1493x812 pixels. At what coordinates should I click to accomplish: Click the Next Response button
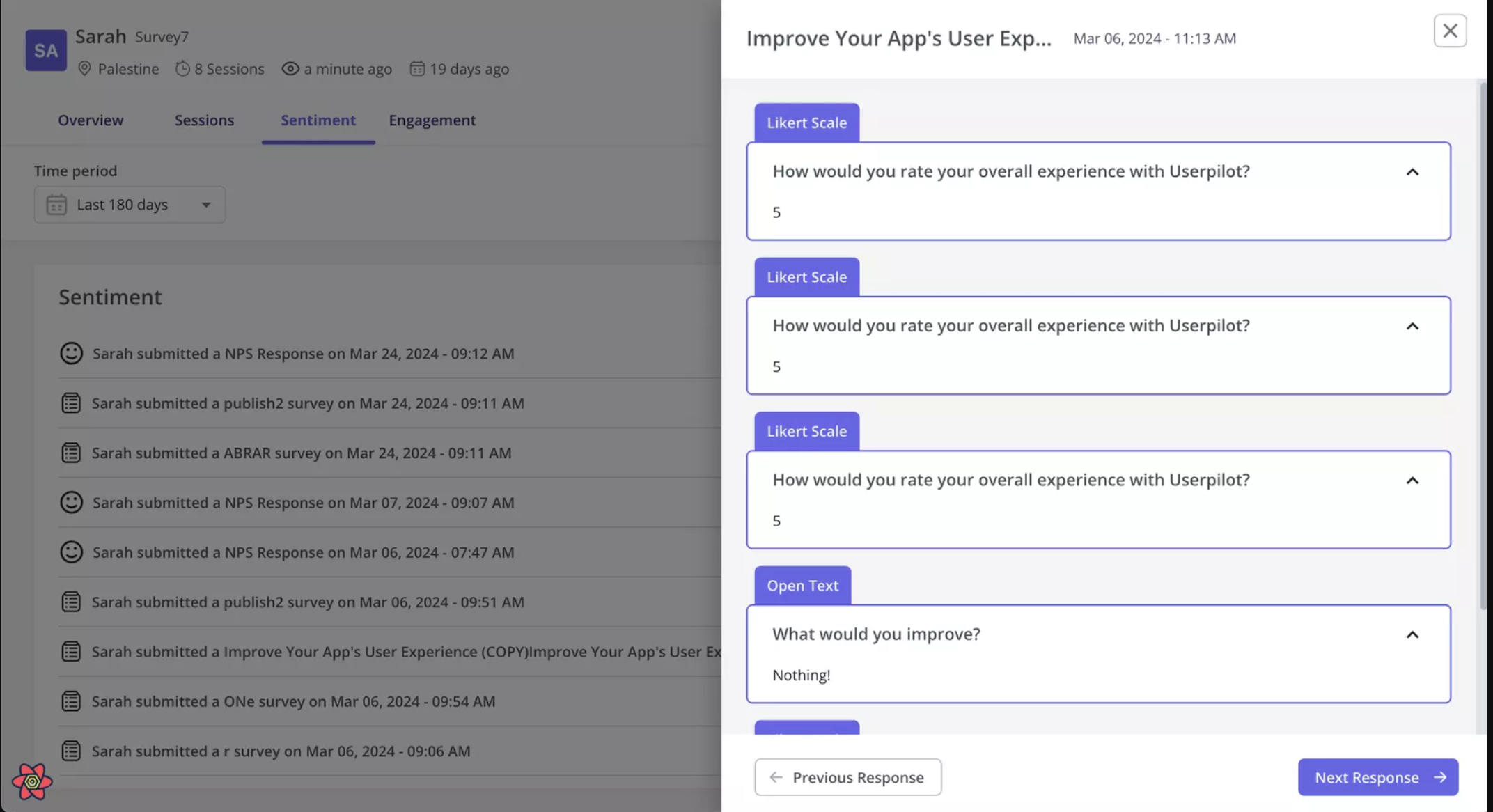pos(1377,777)
